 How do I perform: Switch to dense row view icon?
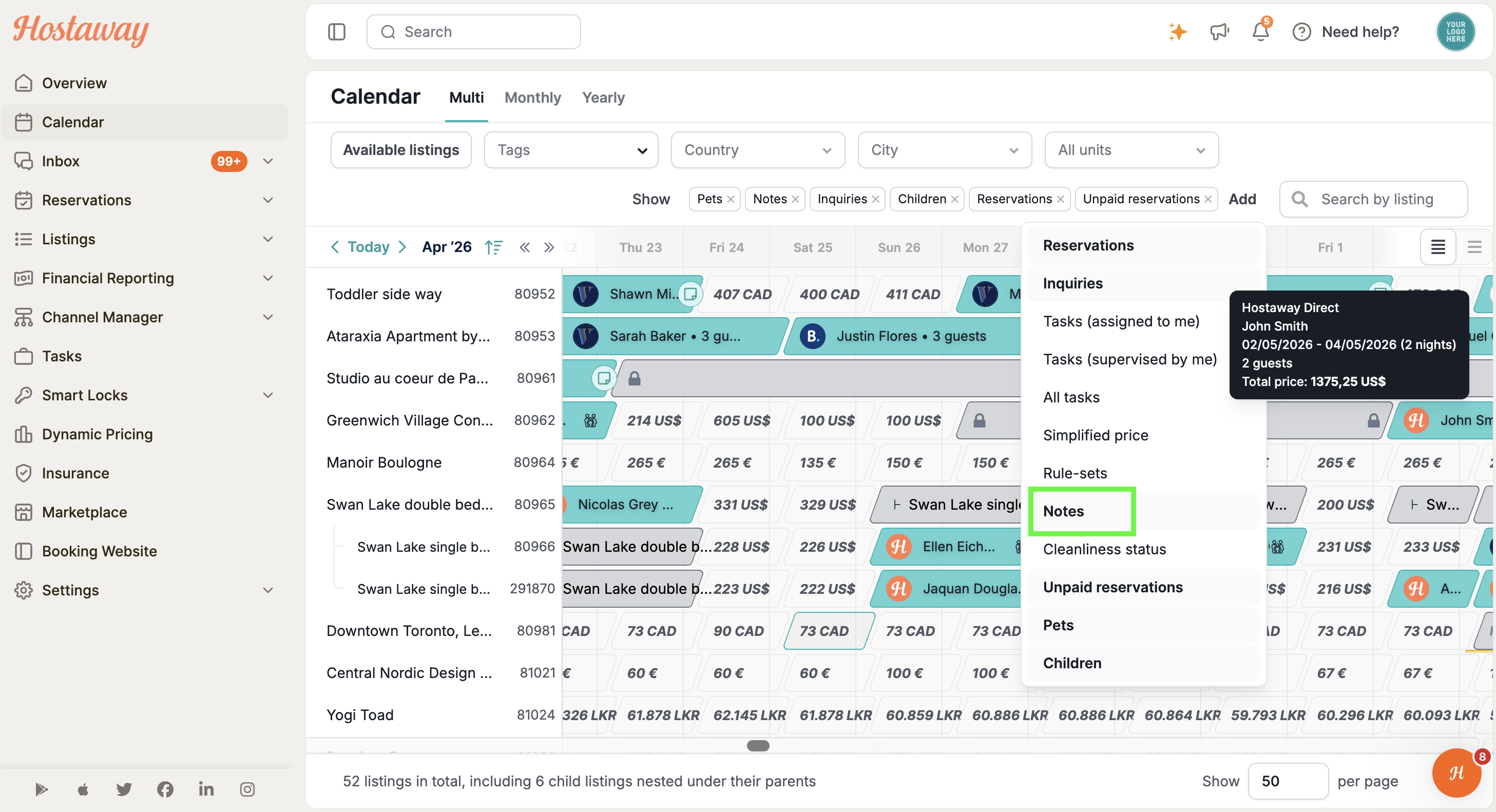[1437, 247]
